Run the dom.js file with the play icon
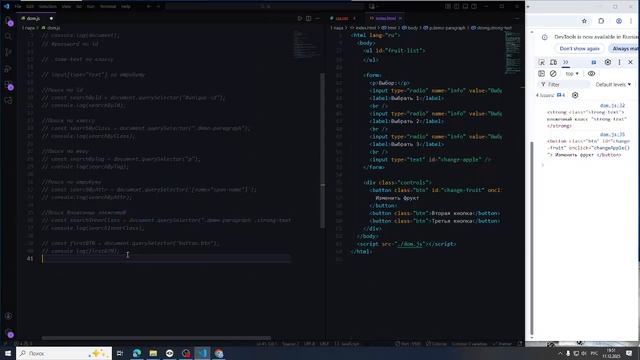The height and width of the screenshot is (360, 640). pos(300,18)
